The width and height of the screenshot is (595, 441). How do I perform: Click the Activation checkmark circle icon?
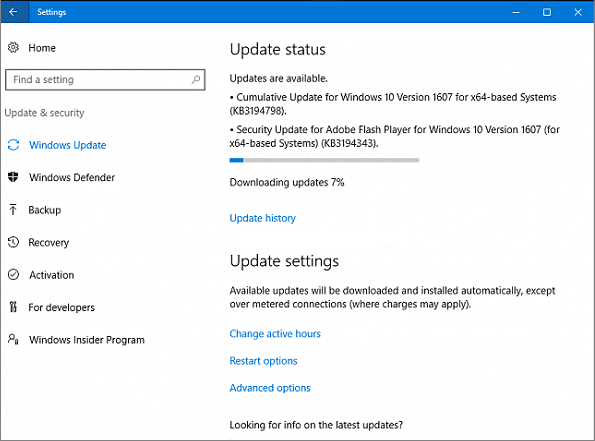(x=13, y=274)
